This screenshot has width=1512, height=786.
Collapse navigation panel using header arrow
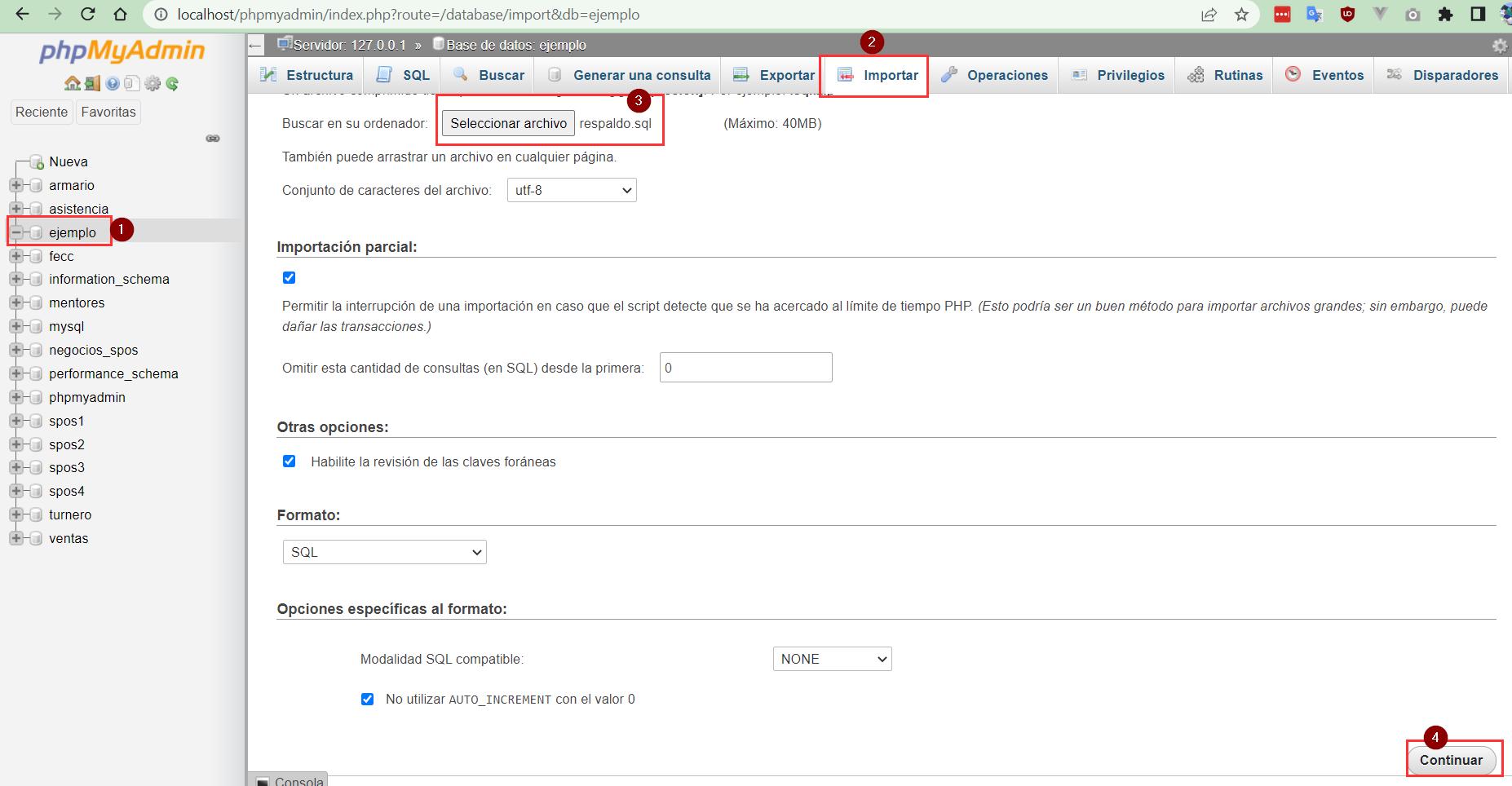point(256,46)
